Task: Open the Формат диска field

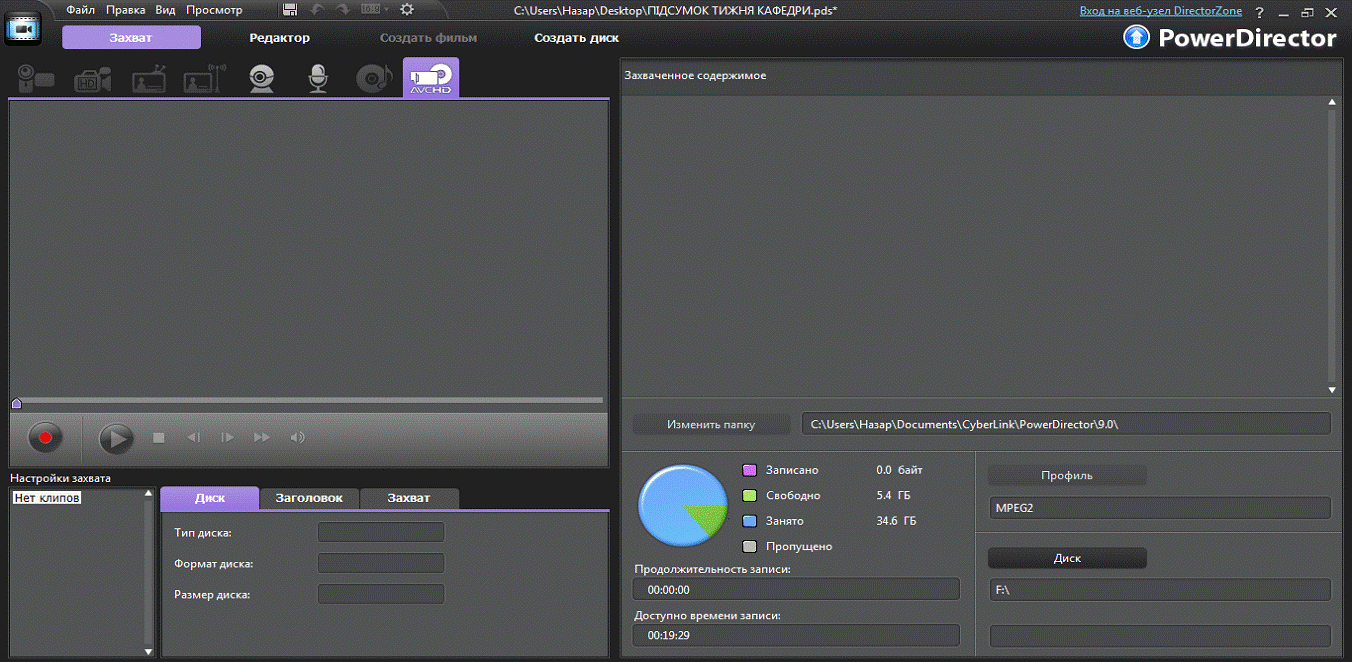Action: [380, 563]
